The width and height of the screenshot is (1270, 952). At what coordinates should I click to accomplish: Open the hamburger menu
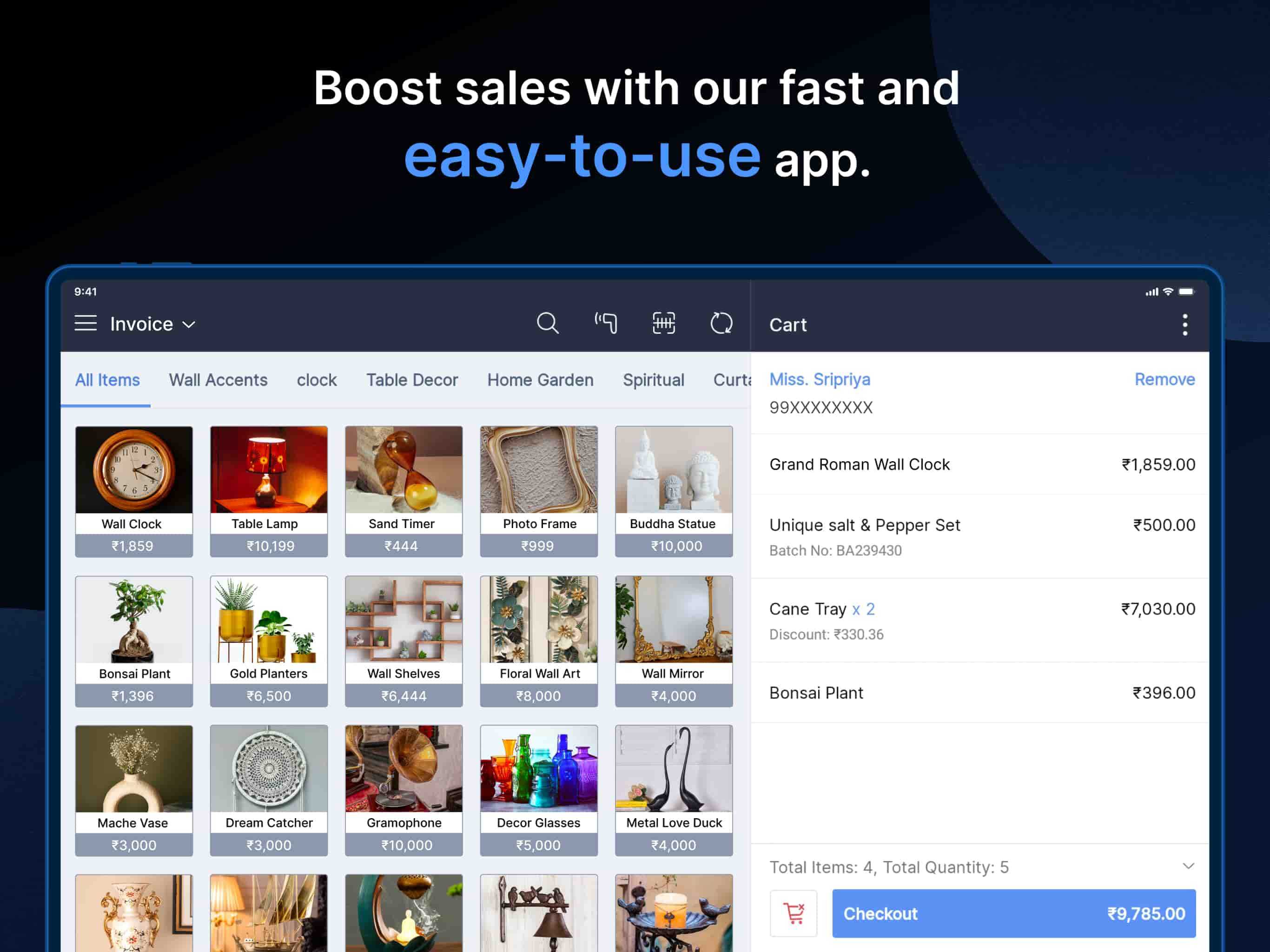86,323
